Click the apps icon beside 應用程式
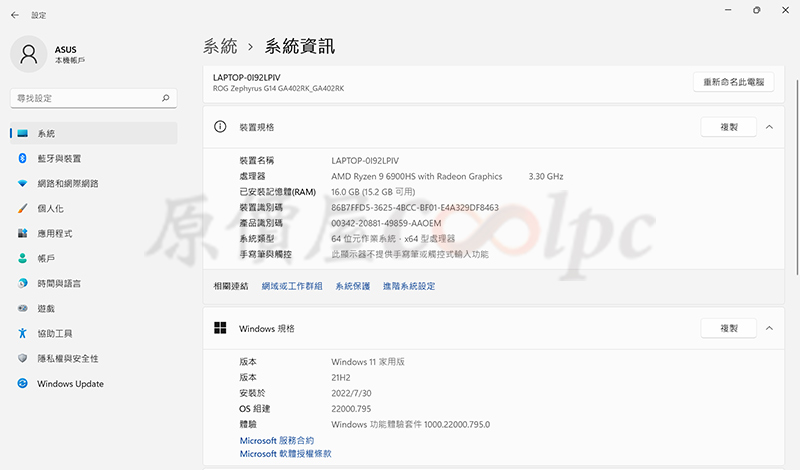Viewport: 800px width, 470px height. tap(22, 233)
